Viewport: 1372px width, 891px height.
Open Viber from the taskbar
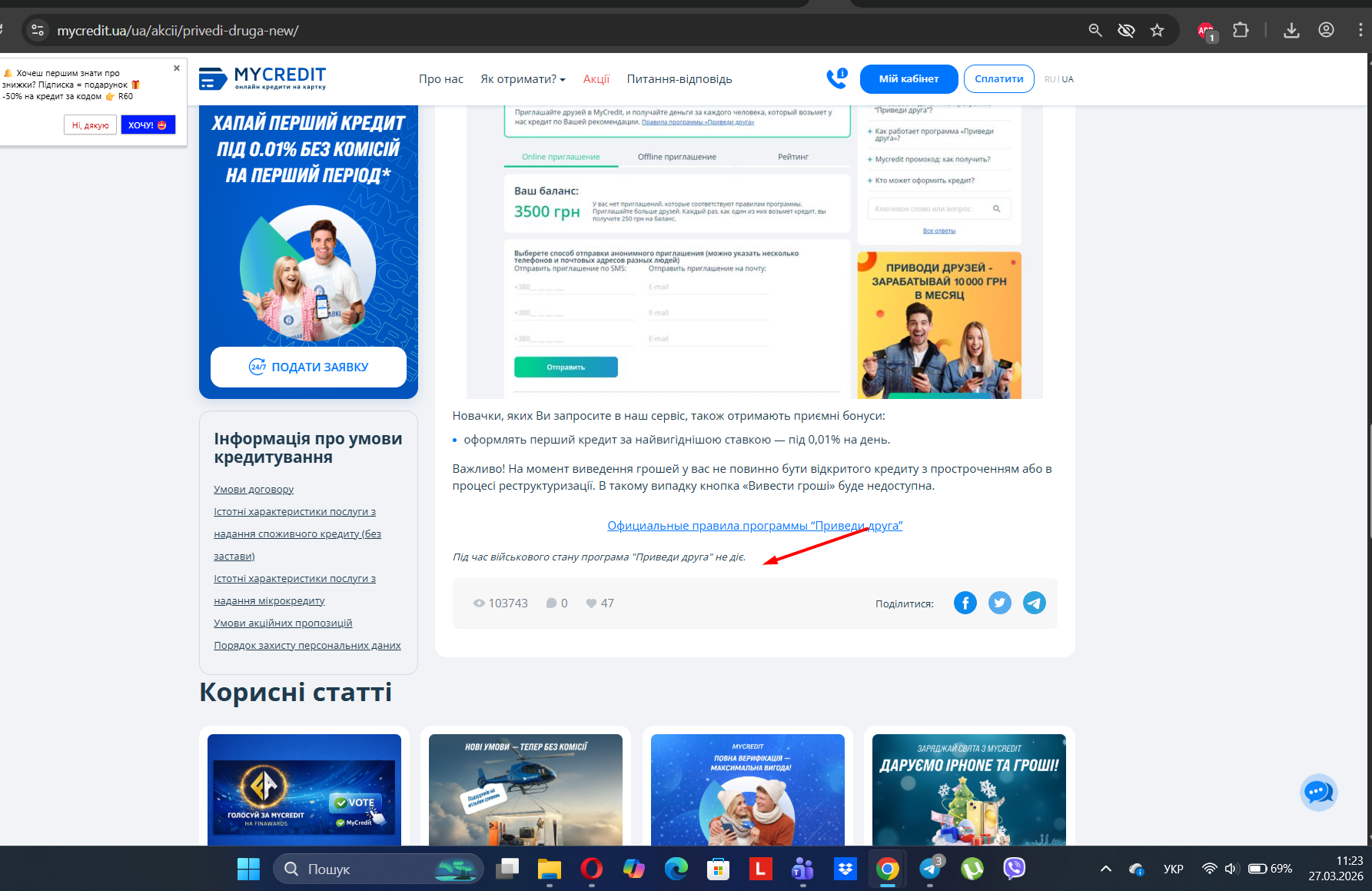pos(1015,869)
